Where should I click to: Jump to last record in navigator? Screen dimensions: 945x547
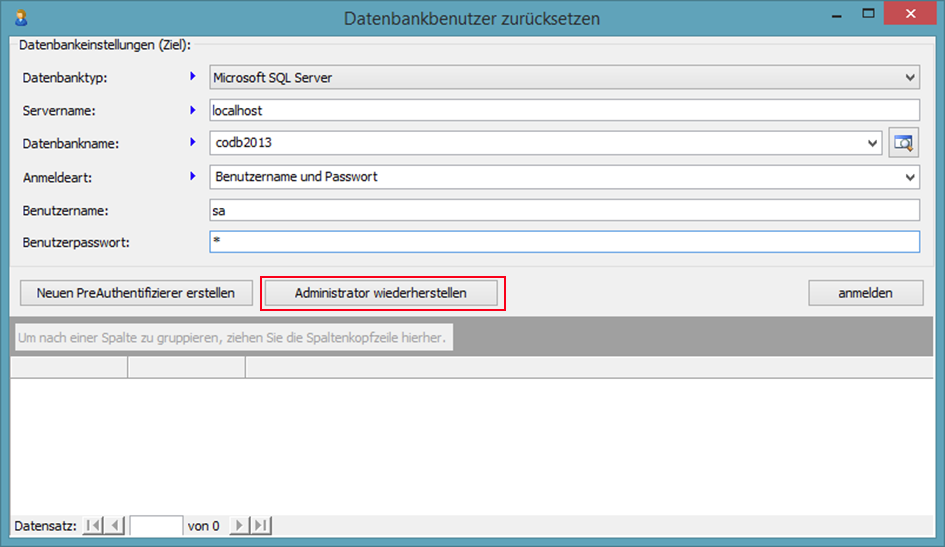[x=261, y=525]
